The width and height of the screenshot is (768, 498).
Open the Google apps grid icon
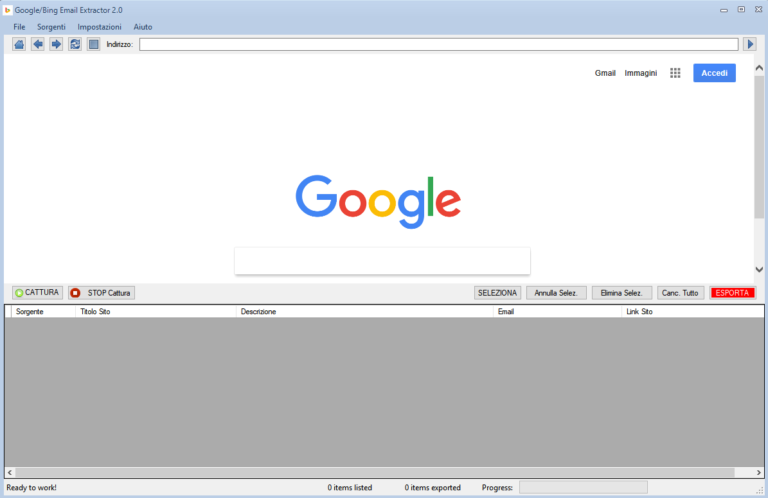(675, 73)
